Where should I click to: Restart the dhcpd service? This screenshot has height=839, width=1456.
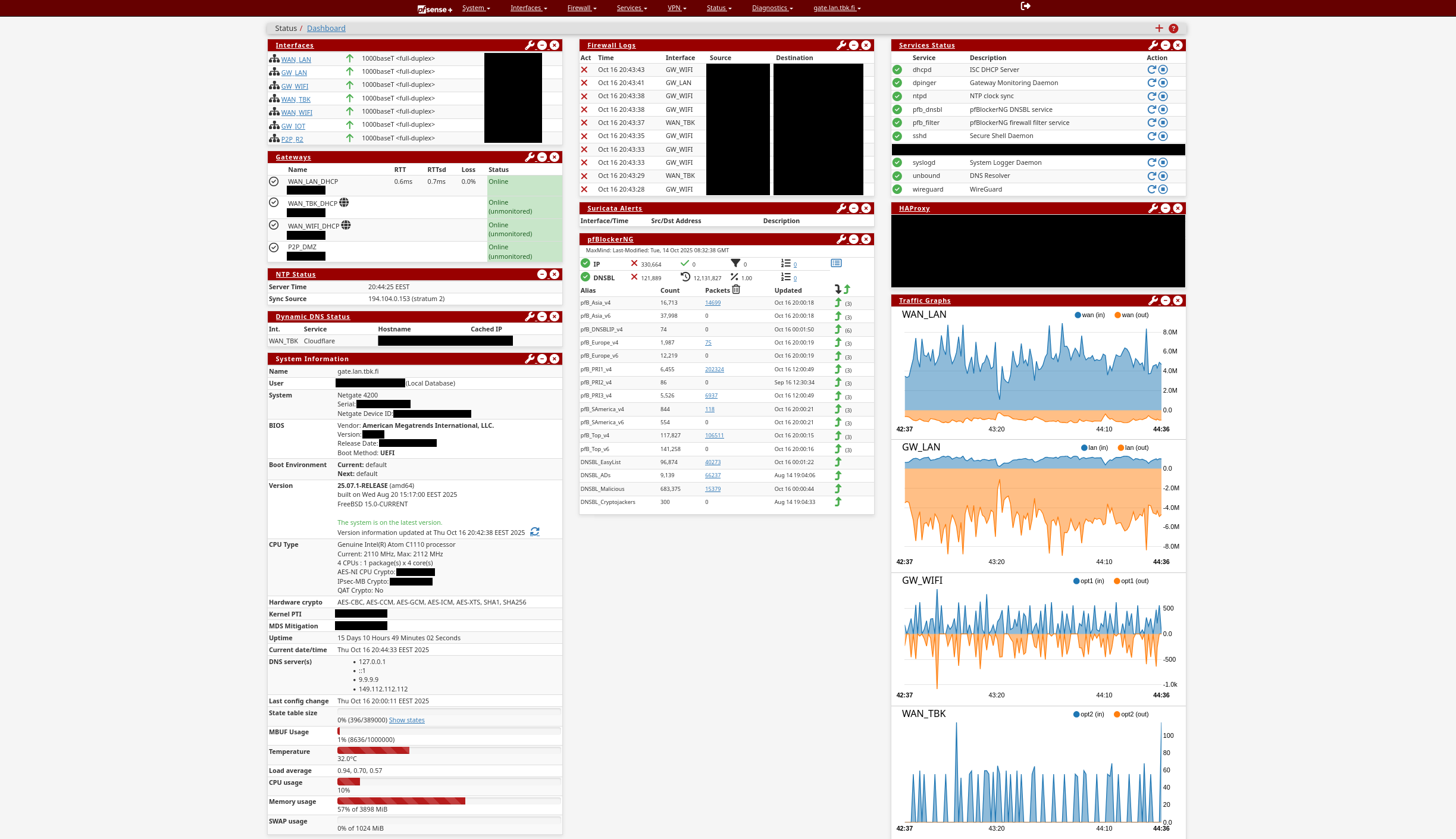click(x=1151, y=70)
